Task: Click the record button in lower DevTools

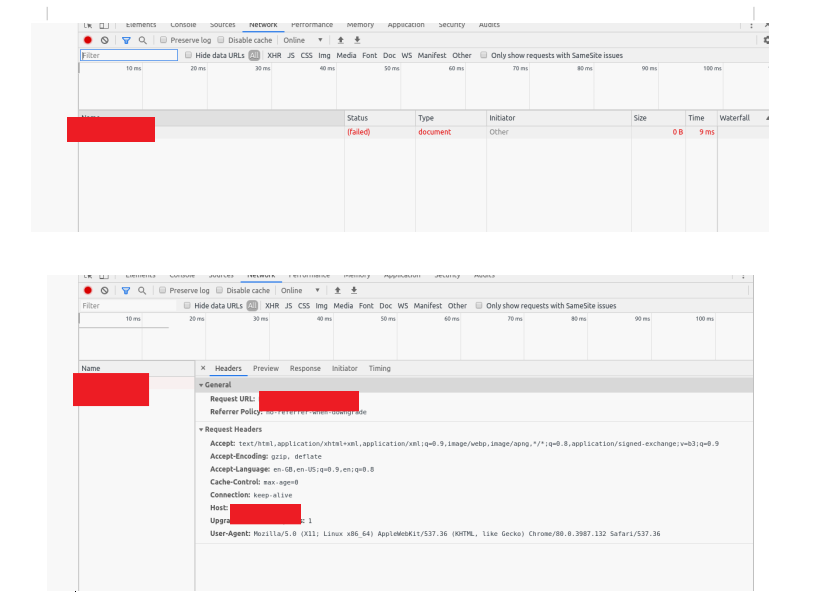Action: [x=88, y=290]
